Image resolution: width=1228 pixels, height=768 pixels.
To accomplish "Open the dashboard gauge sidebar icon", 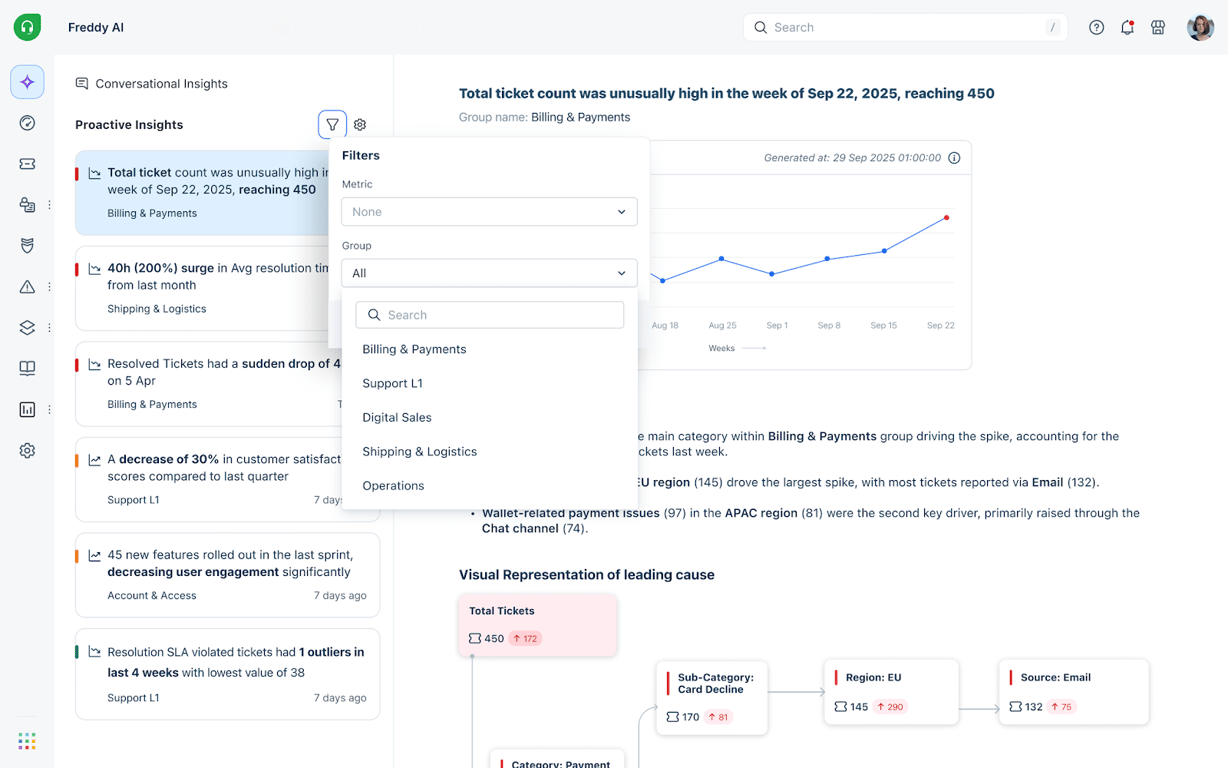I will click(x=27, y=123).
